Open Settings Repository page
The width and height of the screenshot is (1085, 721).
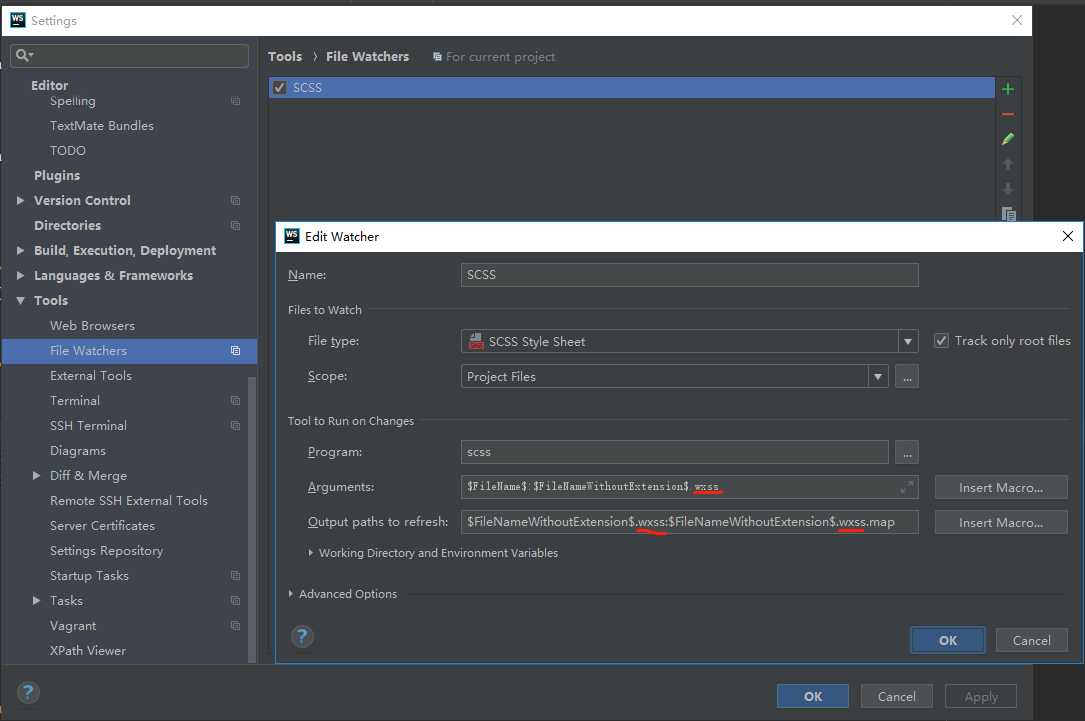coord(107,551)
